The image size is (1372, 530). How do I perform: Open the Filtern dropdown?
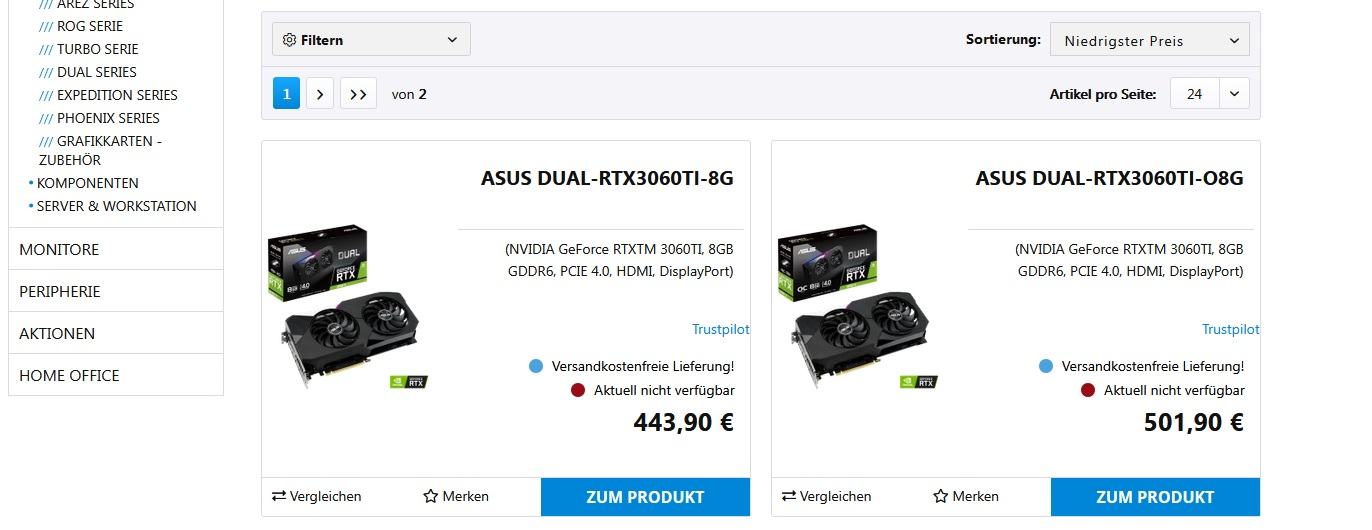[371, 40]
